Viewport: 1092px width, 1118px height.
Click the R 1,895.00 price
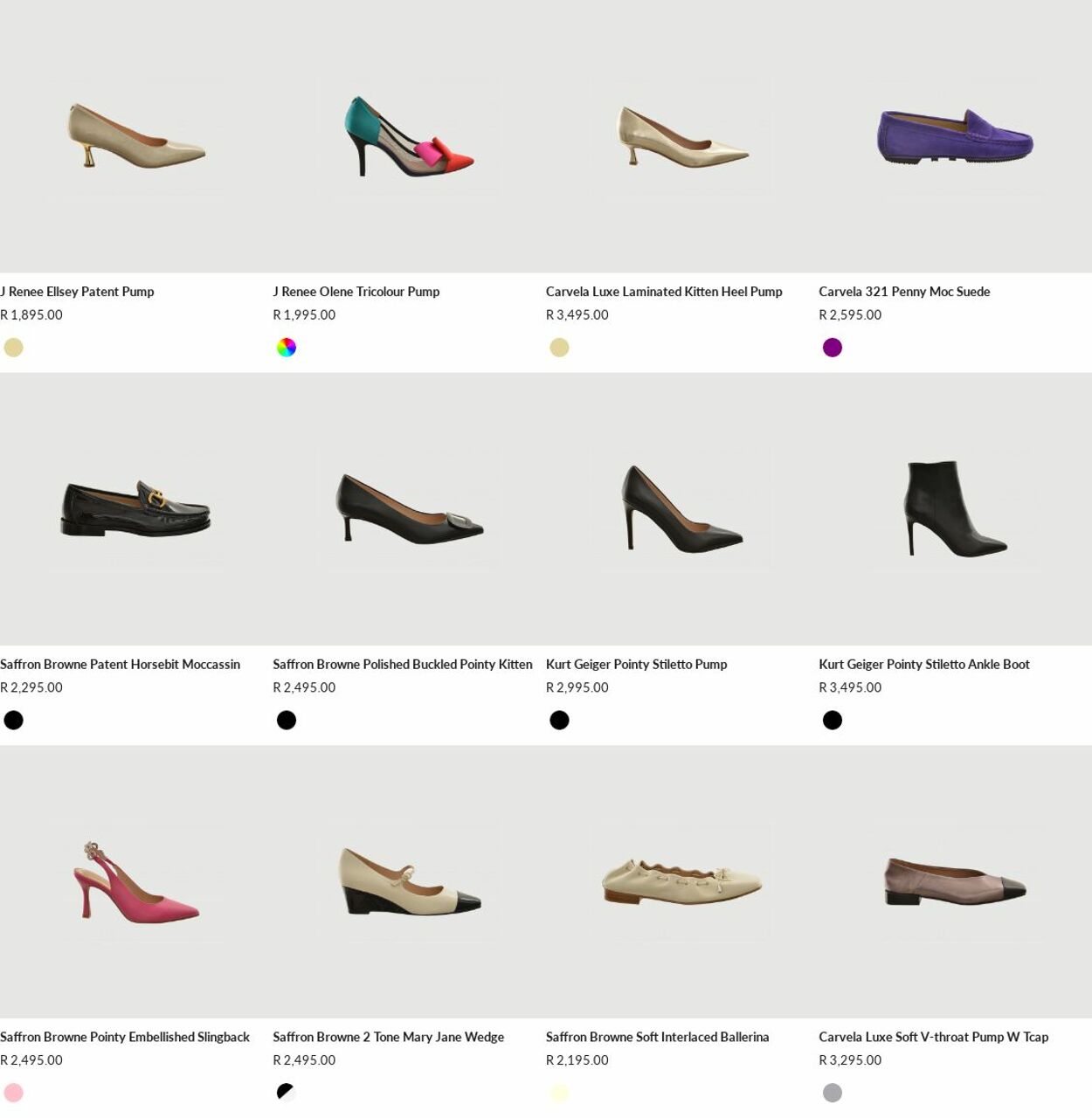click(31, 315)
